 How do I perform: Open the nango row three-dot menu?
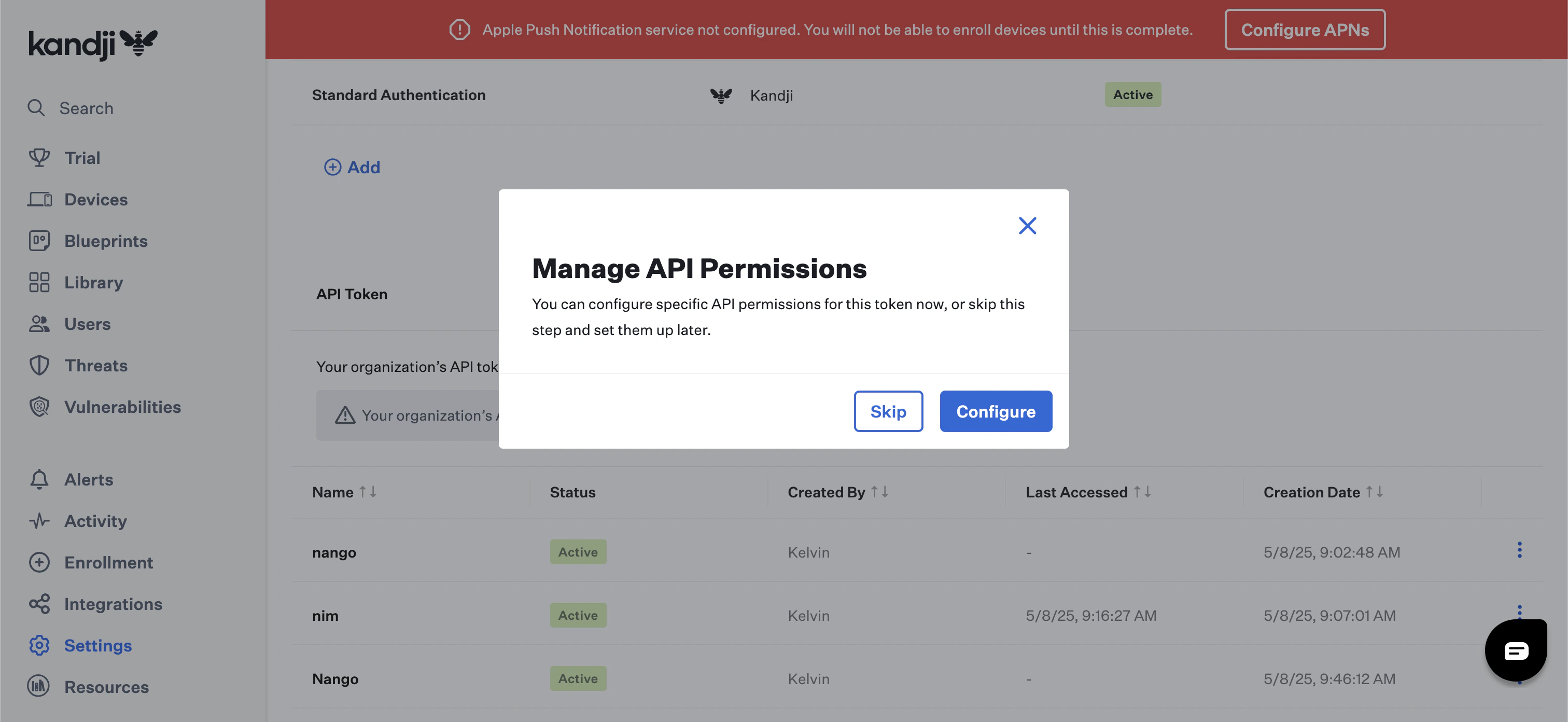point(1519,550)
